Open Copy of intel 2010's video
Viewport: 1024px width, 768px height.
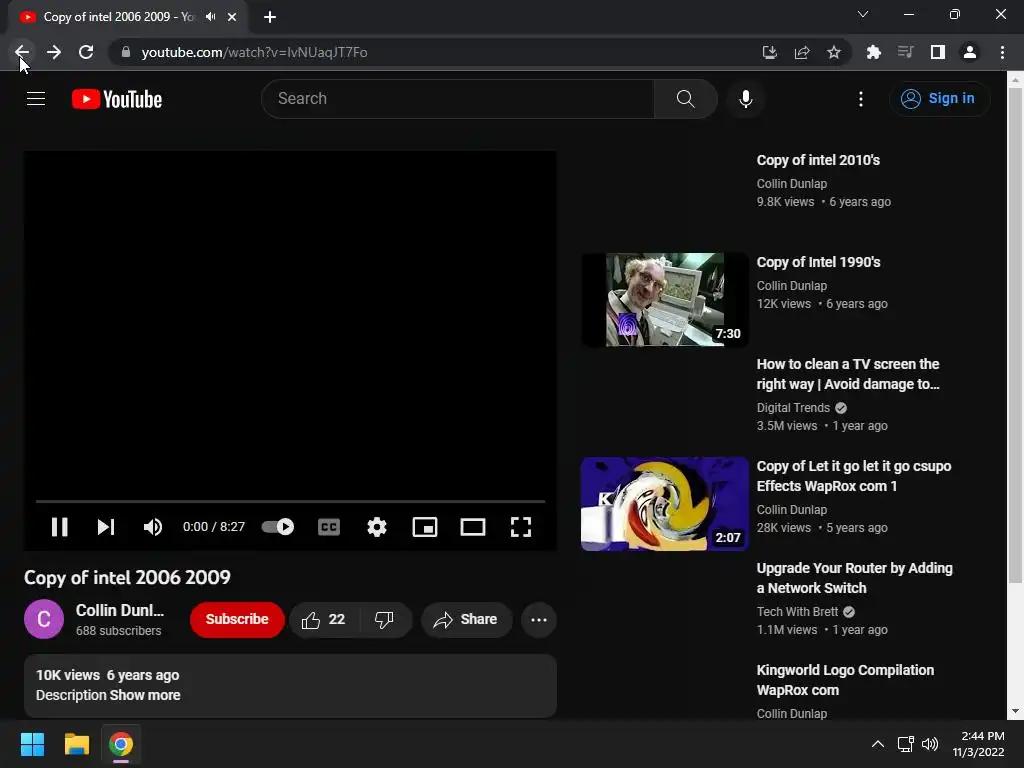coord(818,160)
